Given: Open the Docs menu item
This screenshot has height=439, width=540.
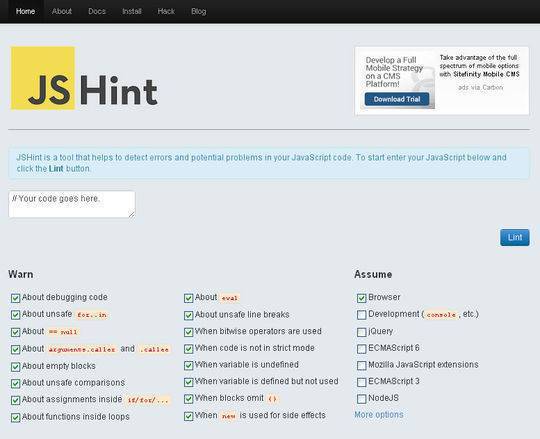Looking at the screenshot, I should pos(97,11).
